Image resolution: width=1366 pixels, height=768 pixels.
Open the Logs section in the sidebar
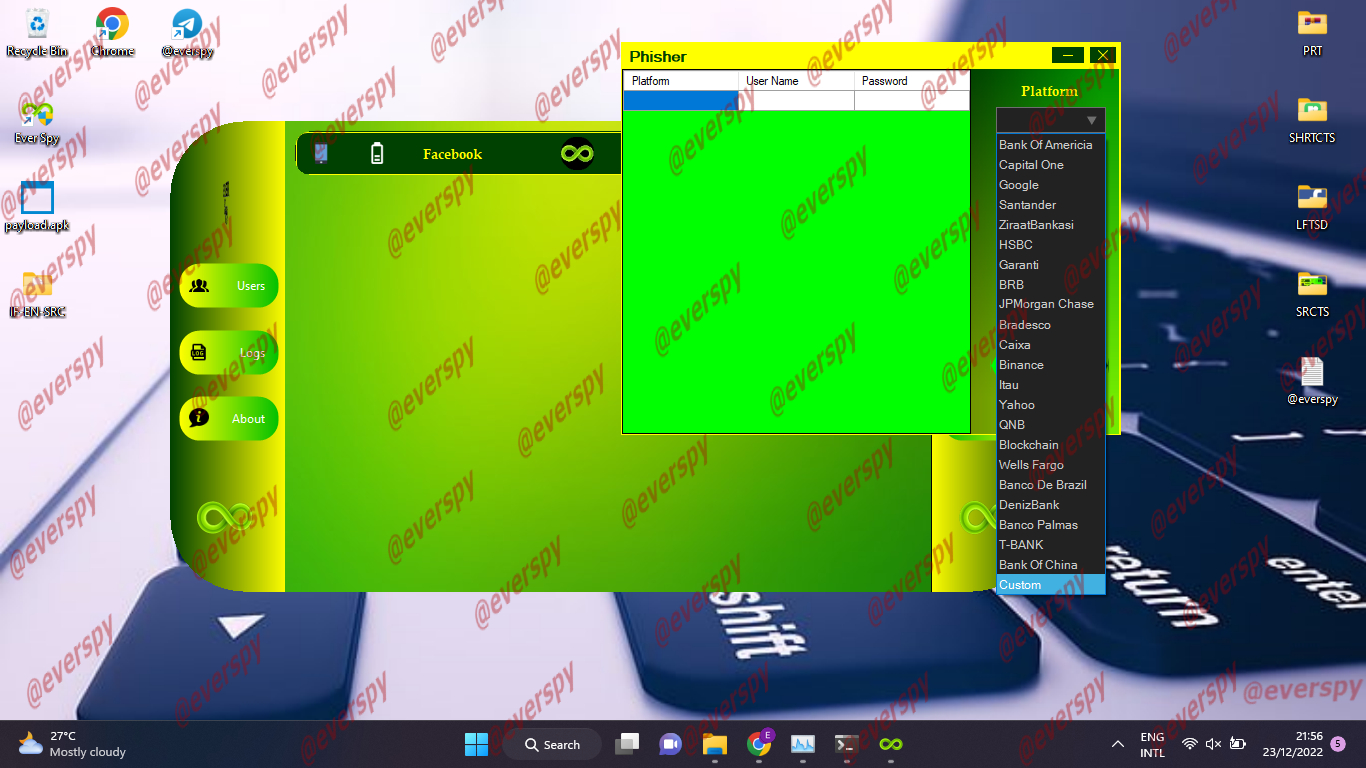(229, 353)
